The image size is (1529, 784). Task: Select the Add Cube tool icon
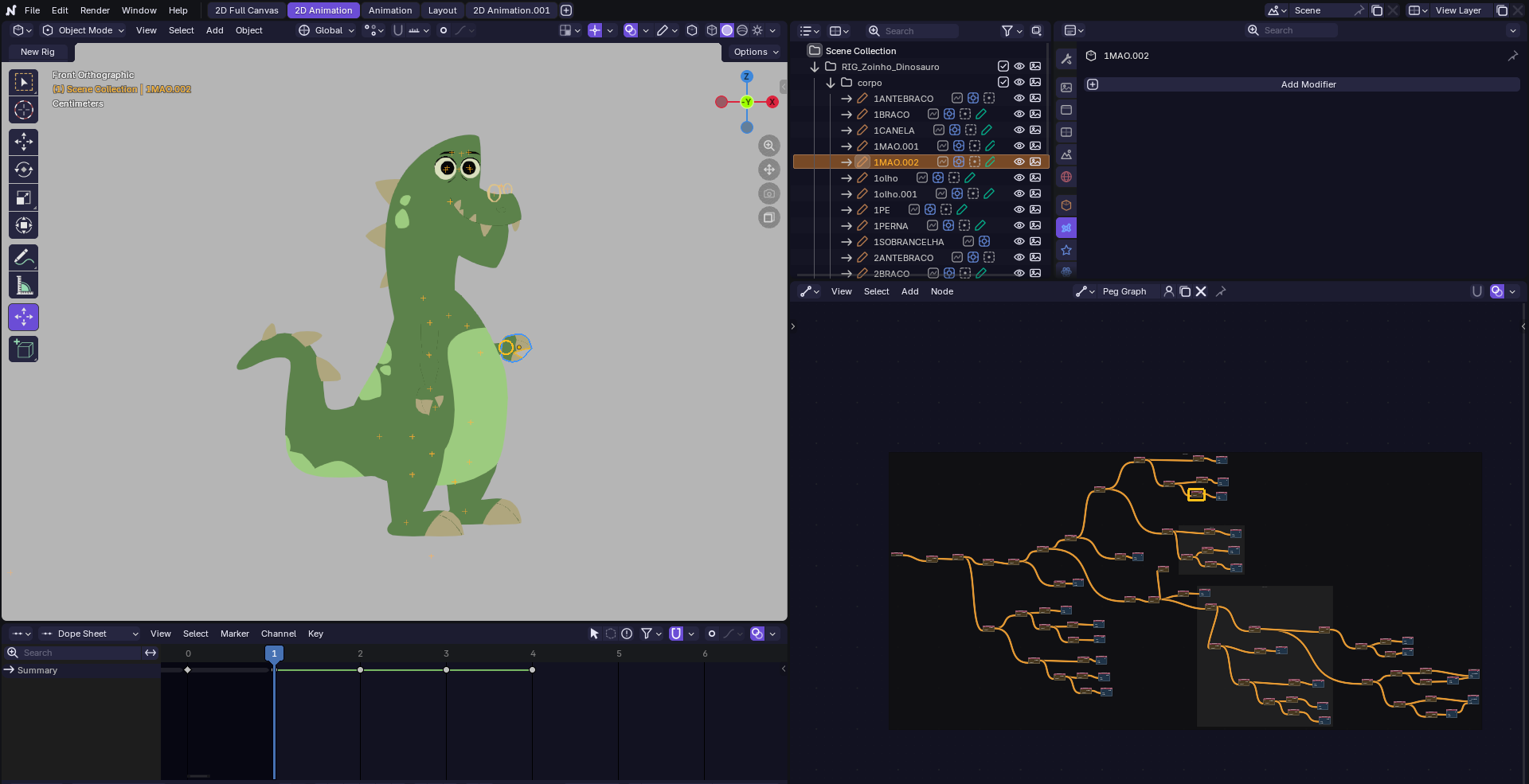pyautogui.click(x=24, y=349)
